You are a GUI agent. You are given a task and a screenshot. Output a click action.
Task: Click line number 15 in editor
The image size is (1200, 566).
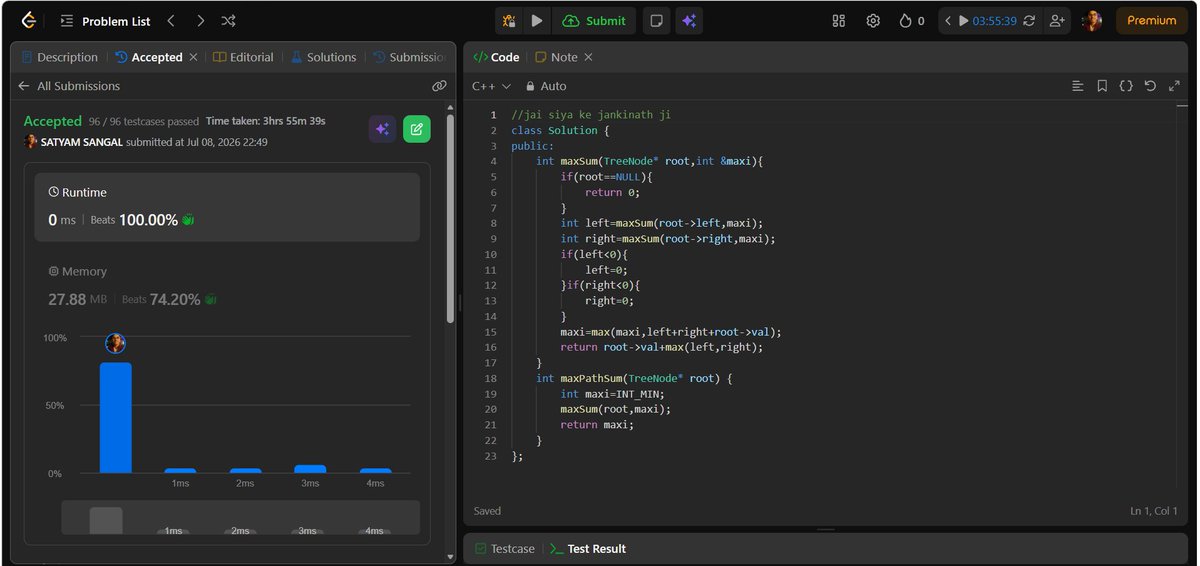coord(490,332)
